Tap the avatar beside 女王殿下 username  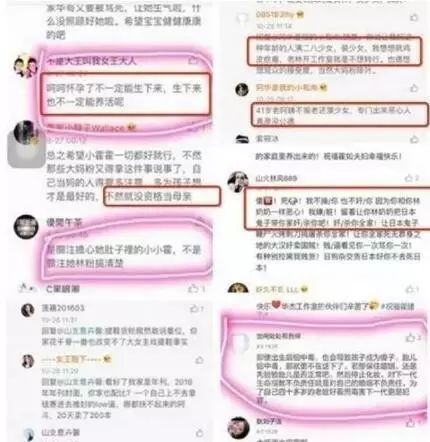[28, 361]
